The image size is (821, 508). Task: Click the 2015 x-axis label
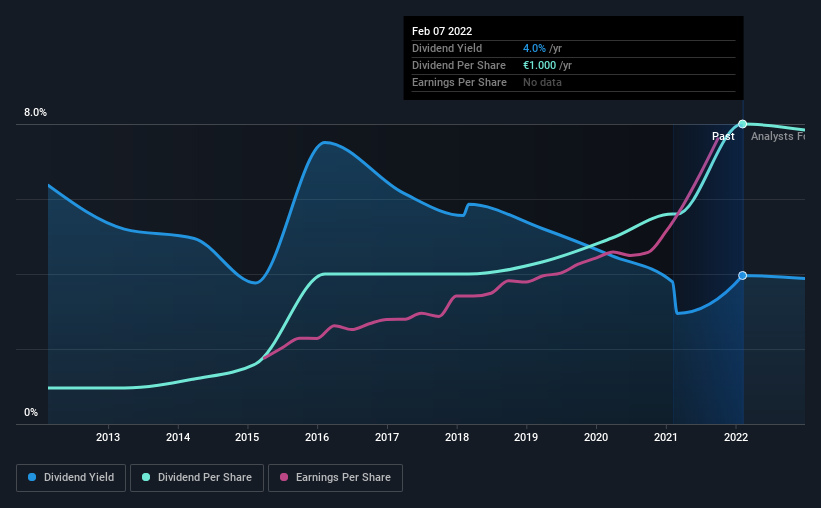click(x=247, y=437)
